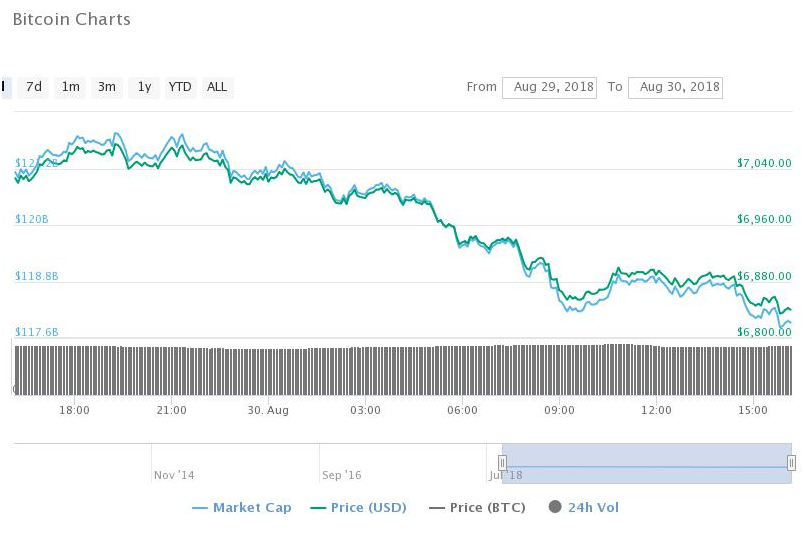Click the Nov '14 navigator label area
The width and height of the screenshot is (804, 554).
(x=174, y=475)
